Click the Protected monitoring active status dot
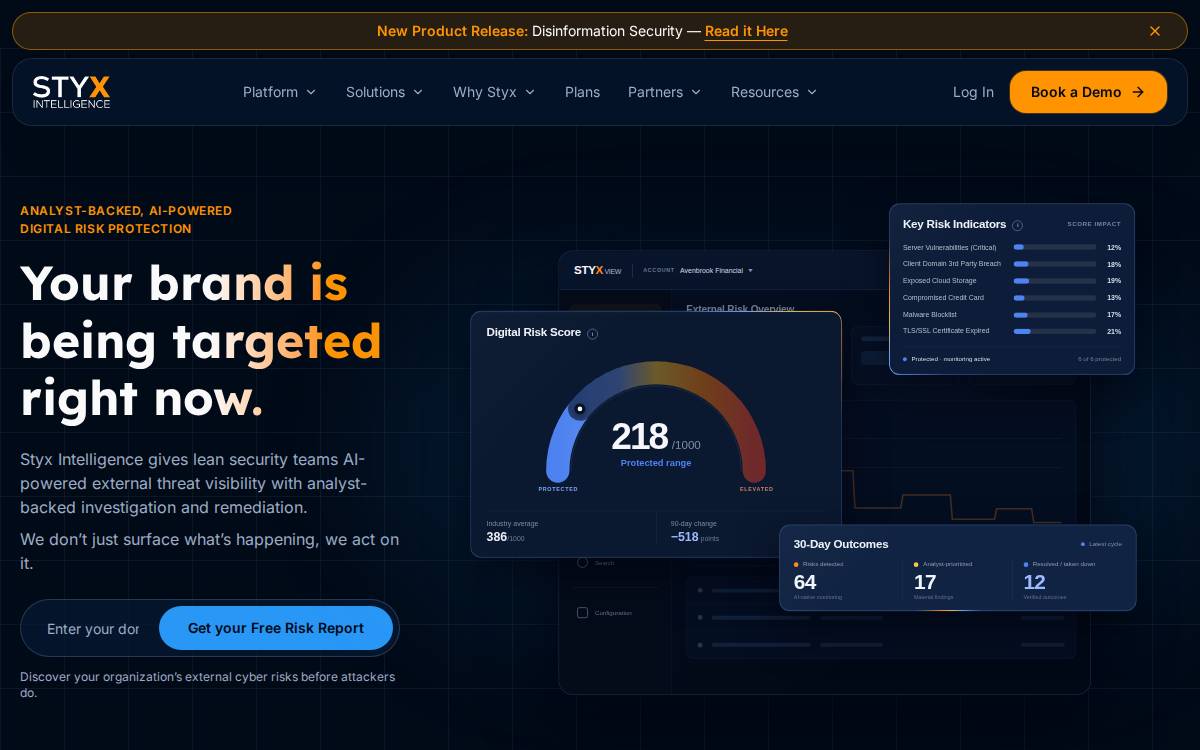 (x=905, y=358)
